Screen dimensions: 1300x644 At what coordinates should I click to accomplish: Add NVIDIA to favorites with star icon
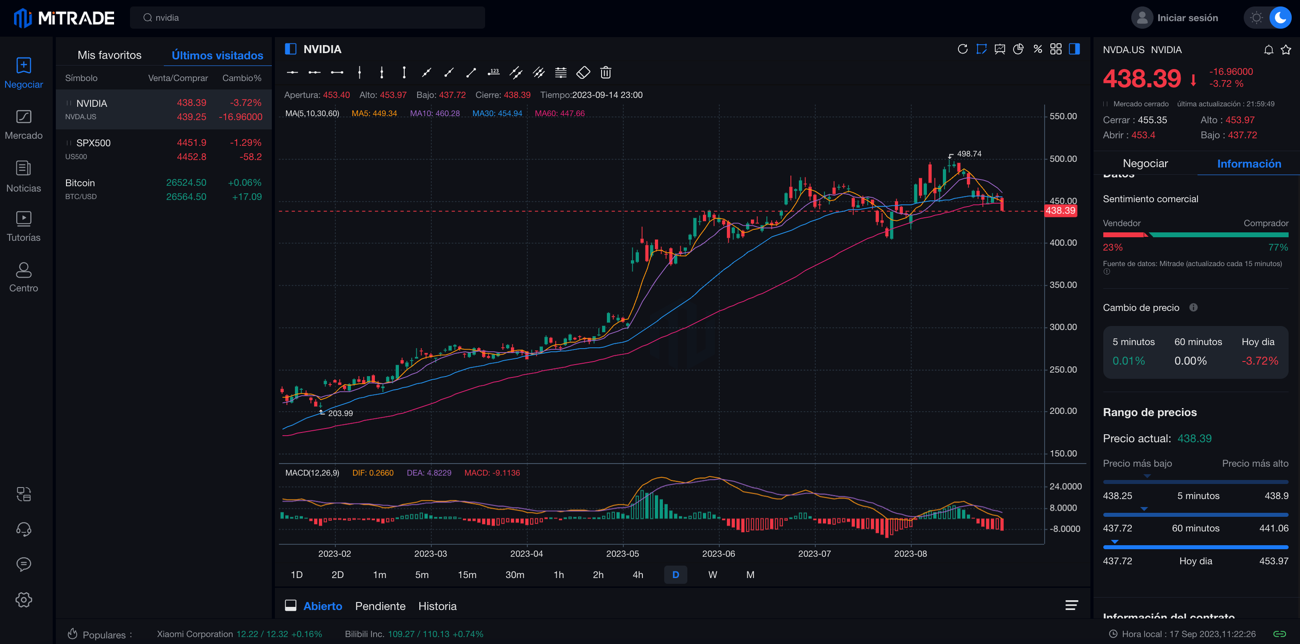click(x=1286, y=50)
